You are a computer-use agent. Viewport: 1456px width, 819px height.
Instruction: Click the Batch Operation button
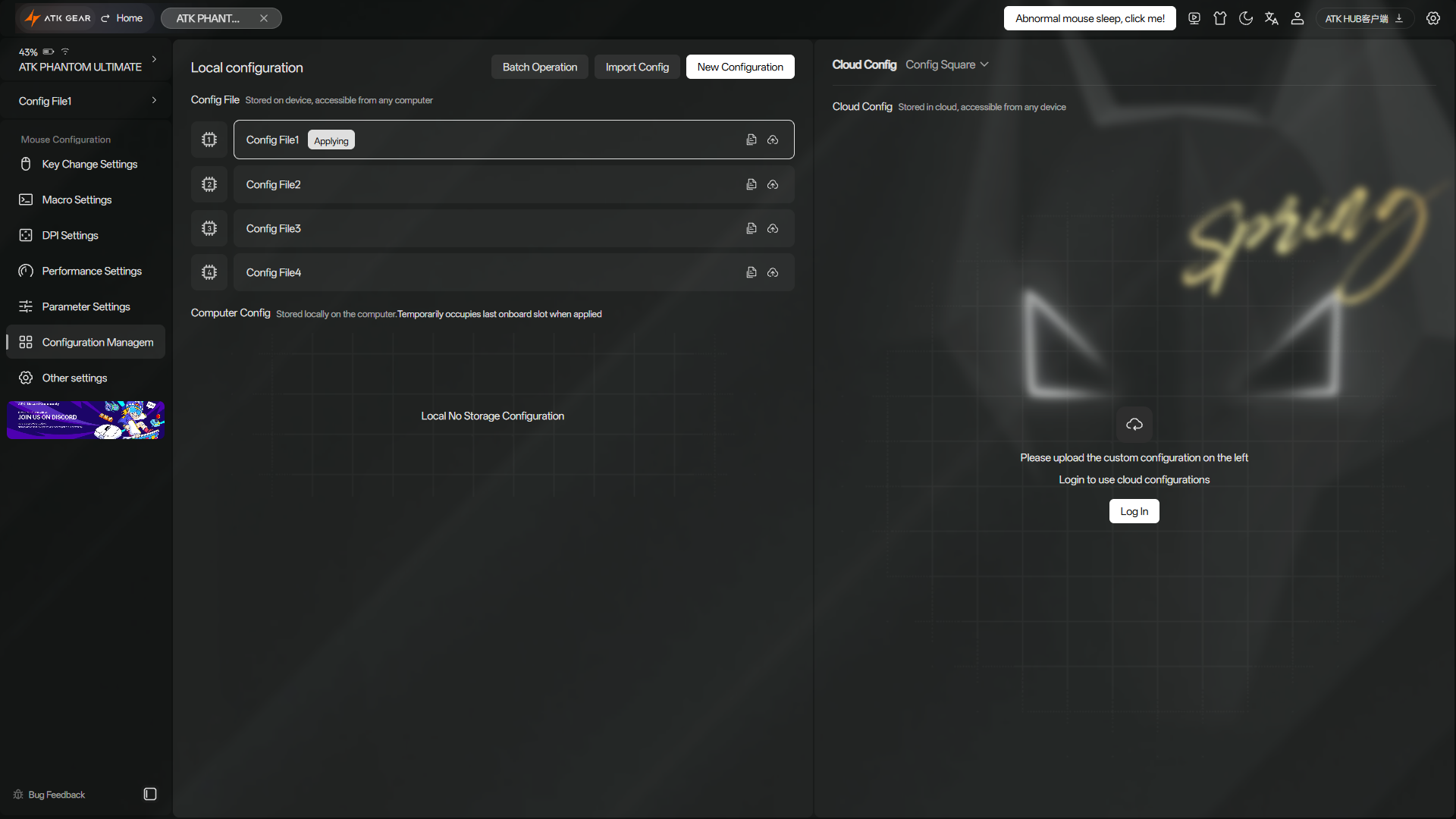tap(540, 67)
